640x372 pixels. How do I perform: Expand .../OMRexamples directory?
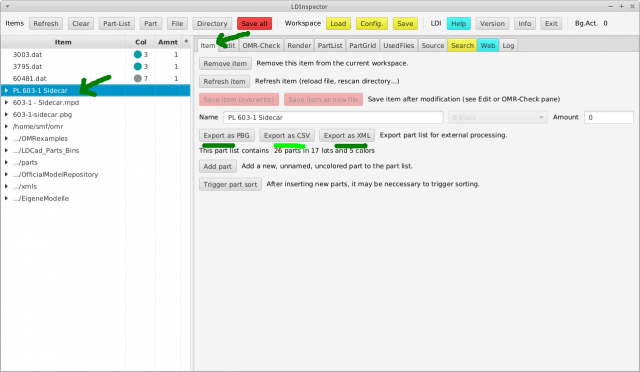coord(6,138)
